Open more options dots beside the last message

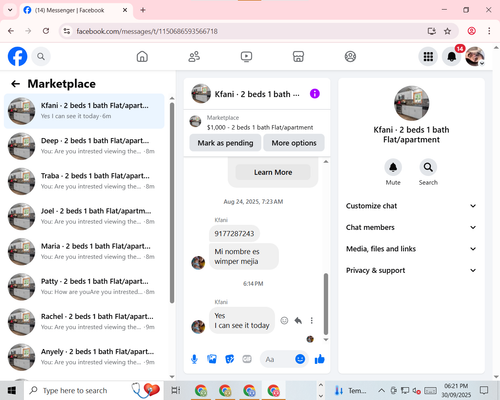click(x=312, y=320)
